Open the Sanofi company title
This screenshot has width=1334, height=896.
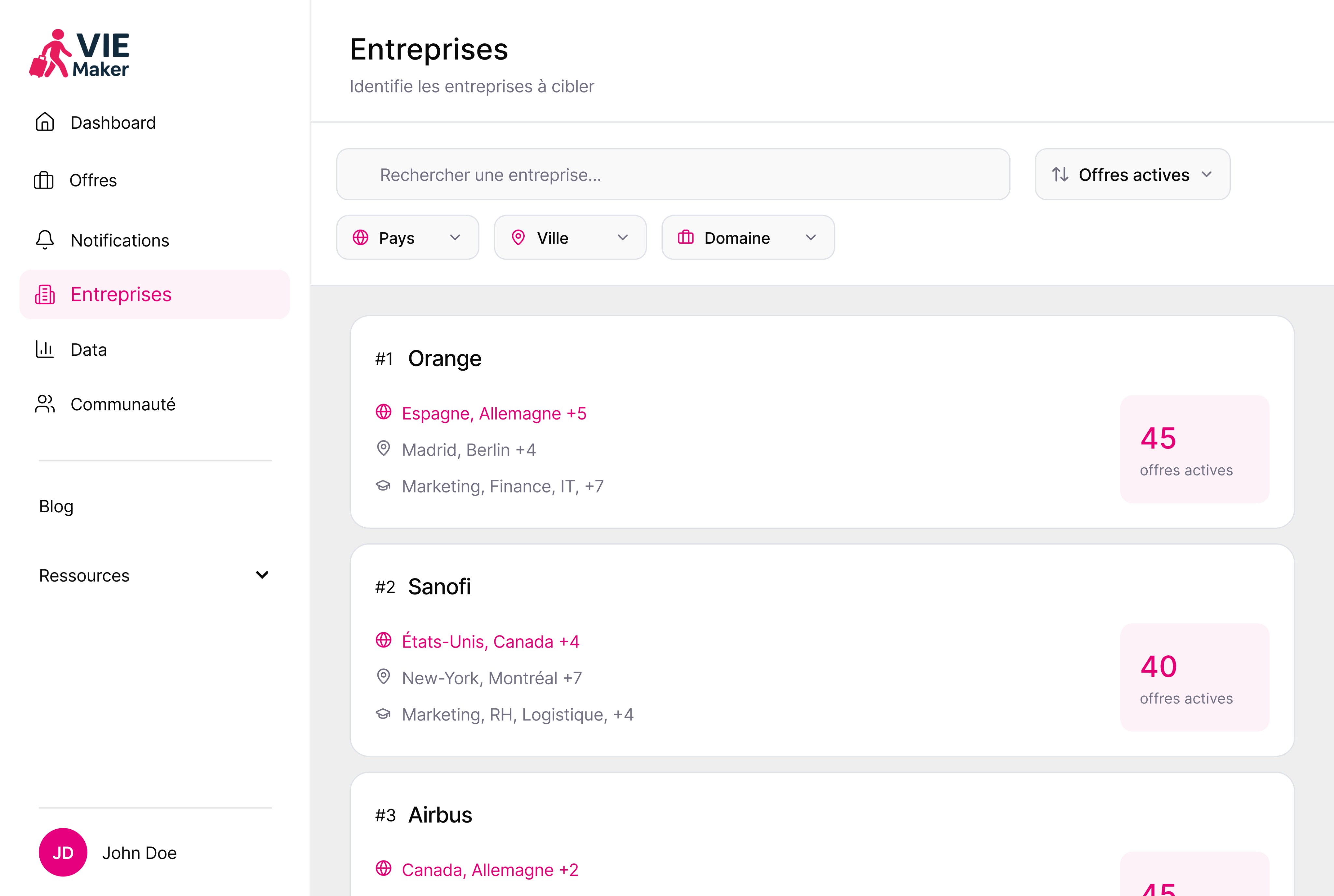(x=439, y=586)
